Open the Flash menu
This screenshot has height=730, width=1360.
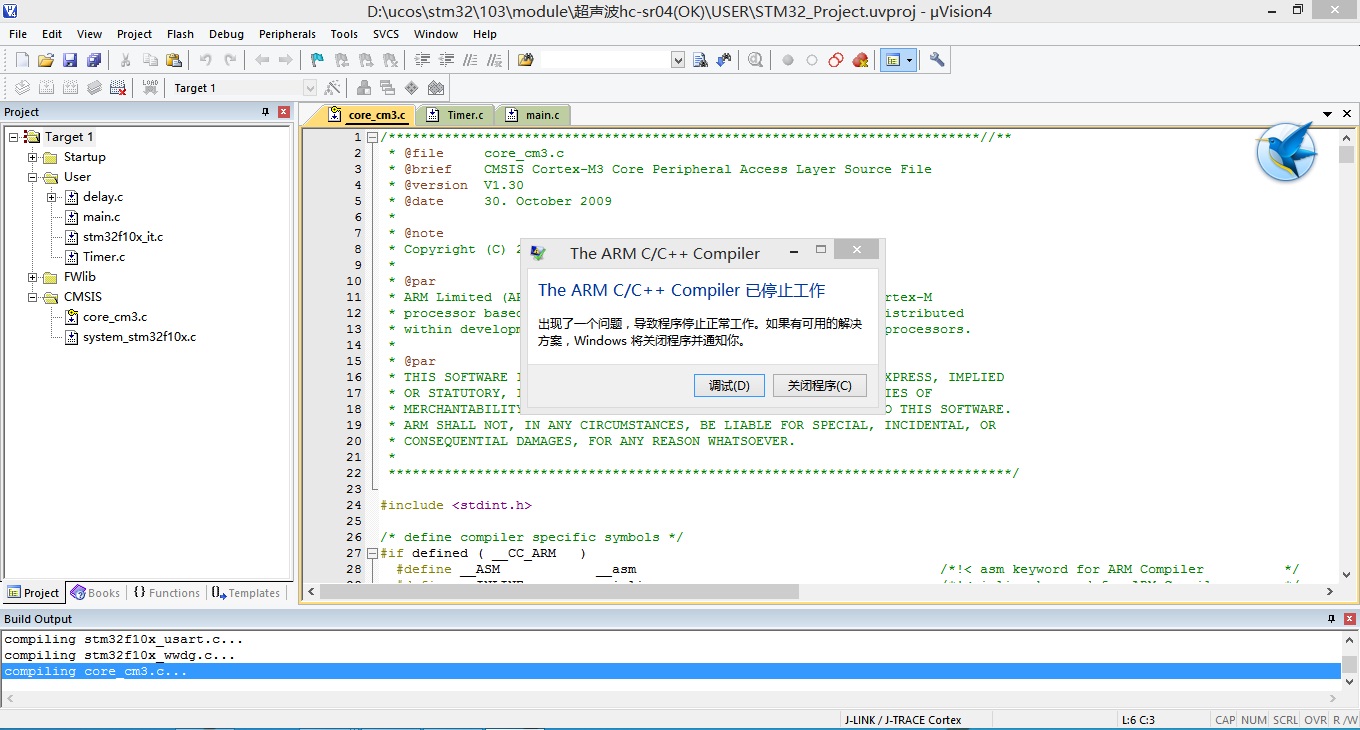coord(181,34)
